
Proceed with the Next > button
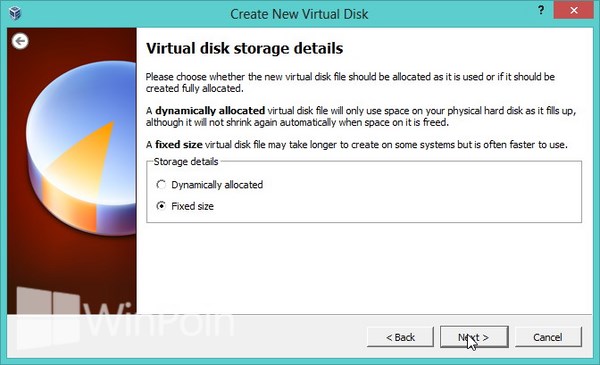click(474, 337)
